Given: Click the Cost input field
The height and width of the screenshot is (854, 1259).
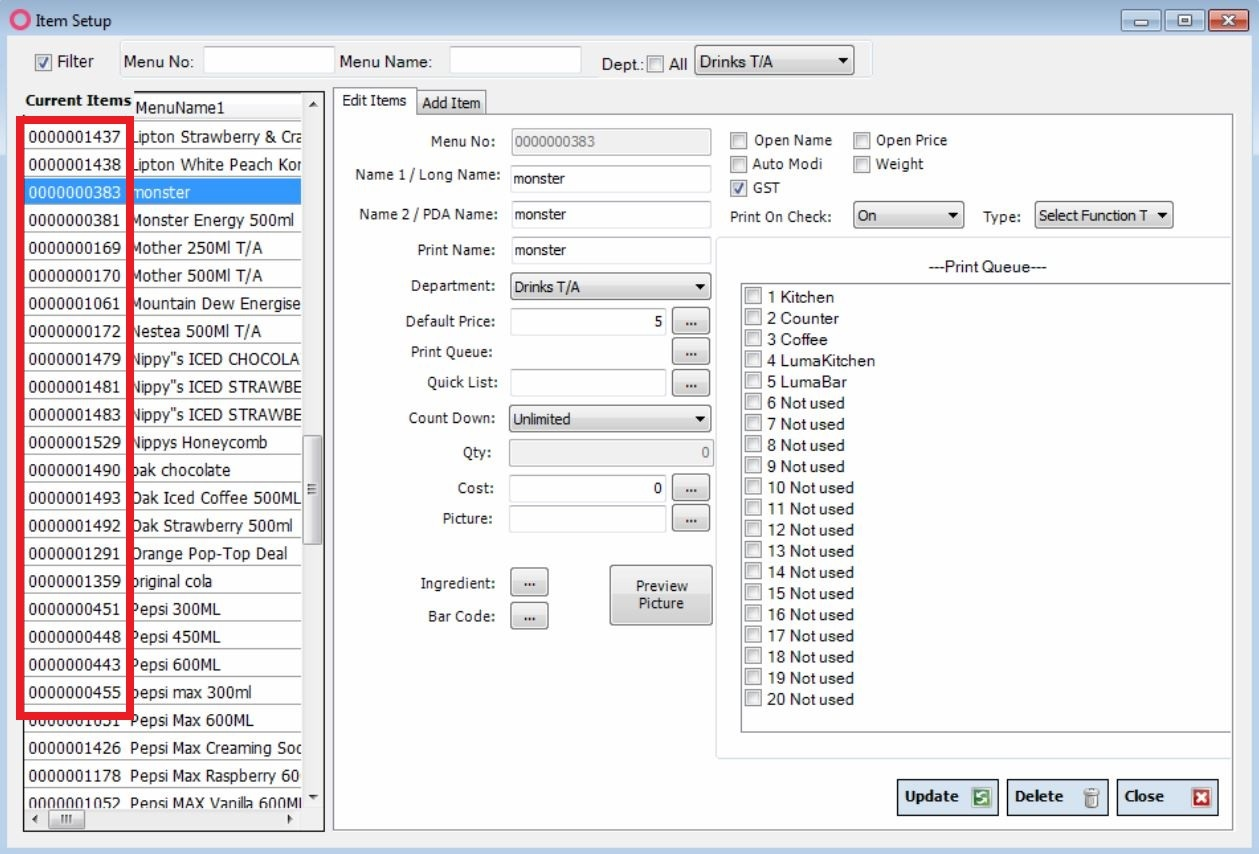Looking at the screenshot, I should (x=588, y=488).
